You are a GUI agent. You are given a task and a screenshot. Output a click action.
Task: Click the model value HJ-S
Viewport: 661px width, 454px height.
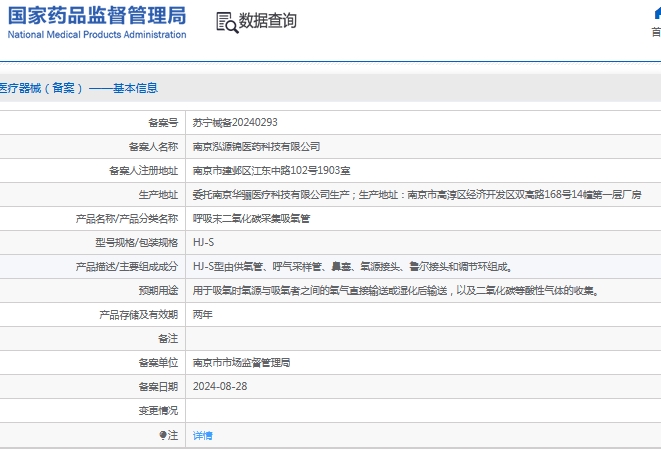pyautogui.click(x=203, y=242)
